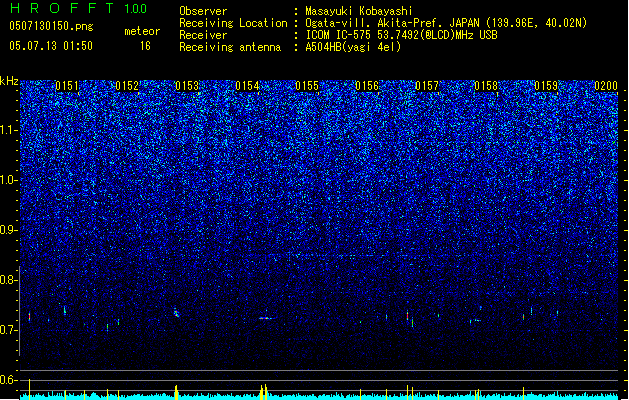Click the Observer label

coord(203,11)
